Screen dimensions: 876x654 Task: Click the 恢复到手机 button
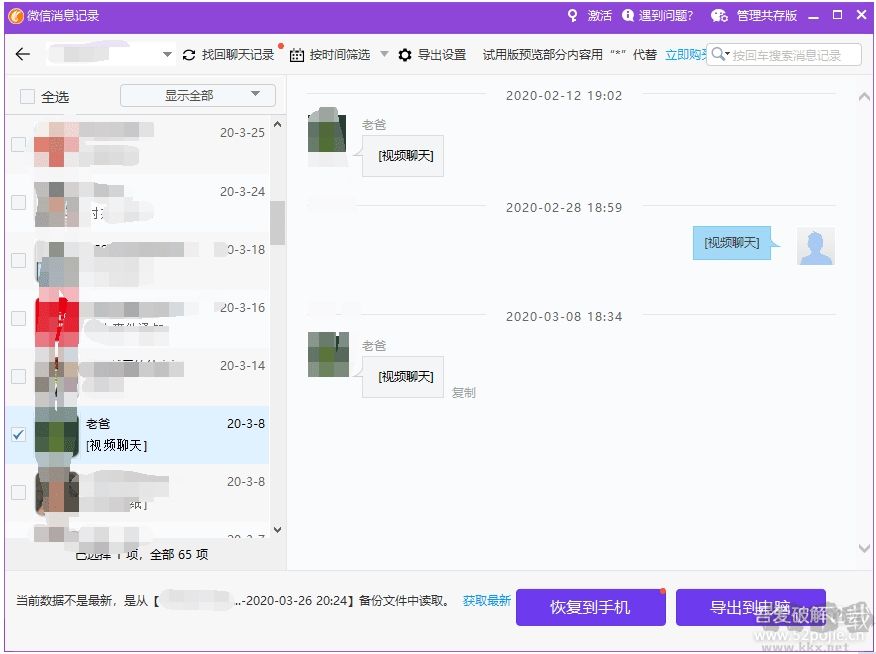pyautogui.click(x=590, y=607)
